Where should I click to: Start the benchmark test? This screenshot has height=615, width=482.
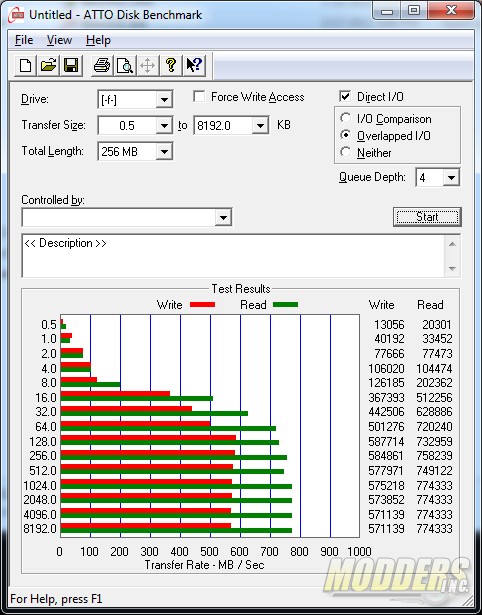coord(427,217)
